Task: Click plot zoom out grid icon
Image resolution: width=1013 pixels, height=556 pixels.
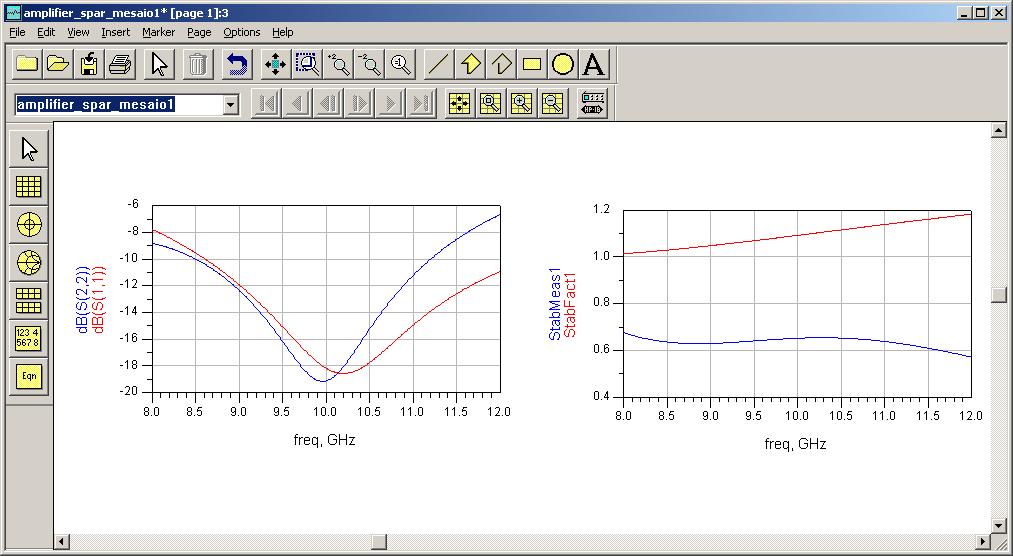Action: (x=552, y=103)
